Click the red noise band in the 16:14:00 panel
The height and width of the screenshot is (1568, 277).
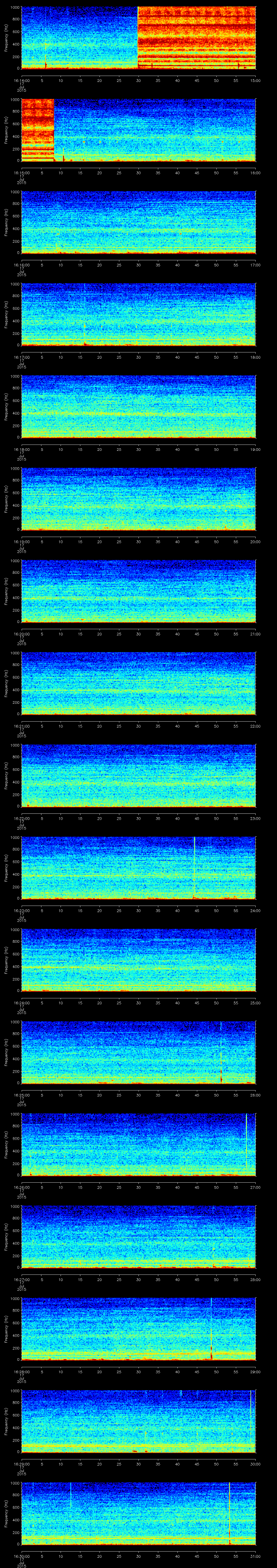coord(197,38)
